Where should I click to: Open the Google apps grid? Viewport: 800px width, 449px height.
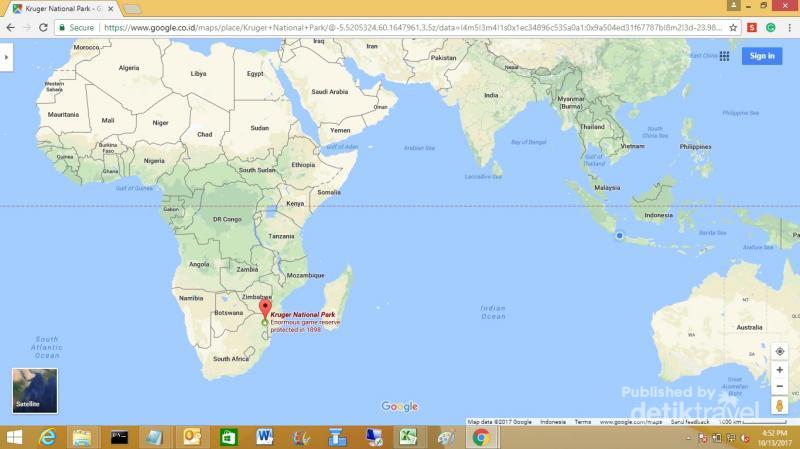[725, 56]
